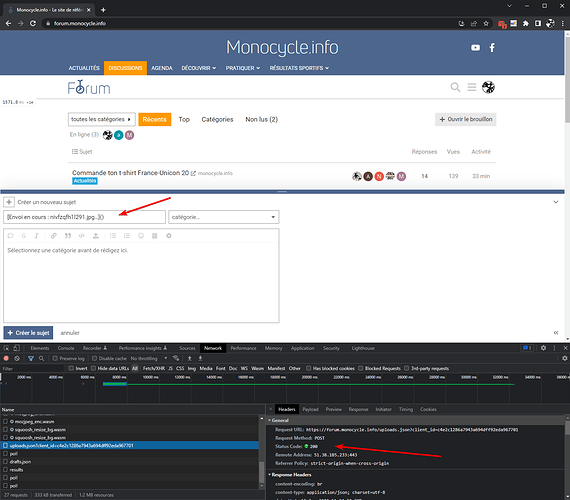Open the forum hamburger menu icon
This screenshot has height=500, width=570.
pos(471,87)
